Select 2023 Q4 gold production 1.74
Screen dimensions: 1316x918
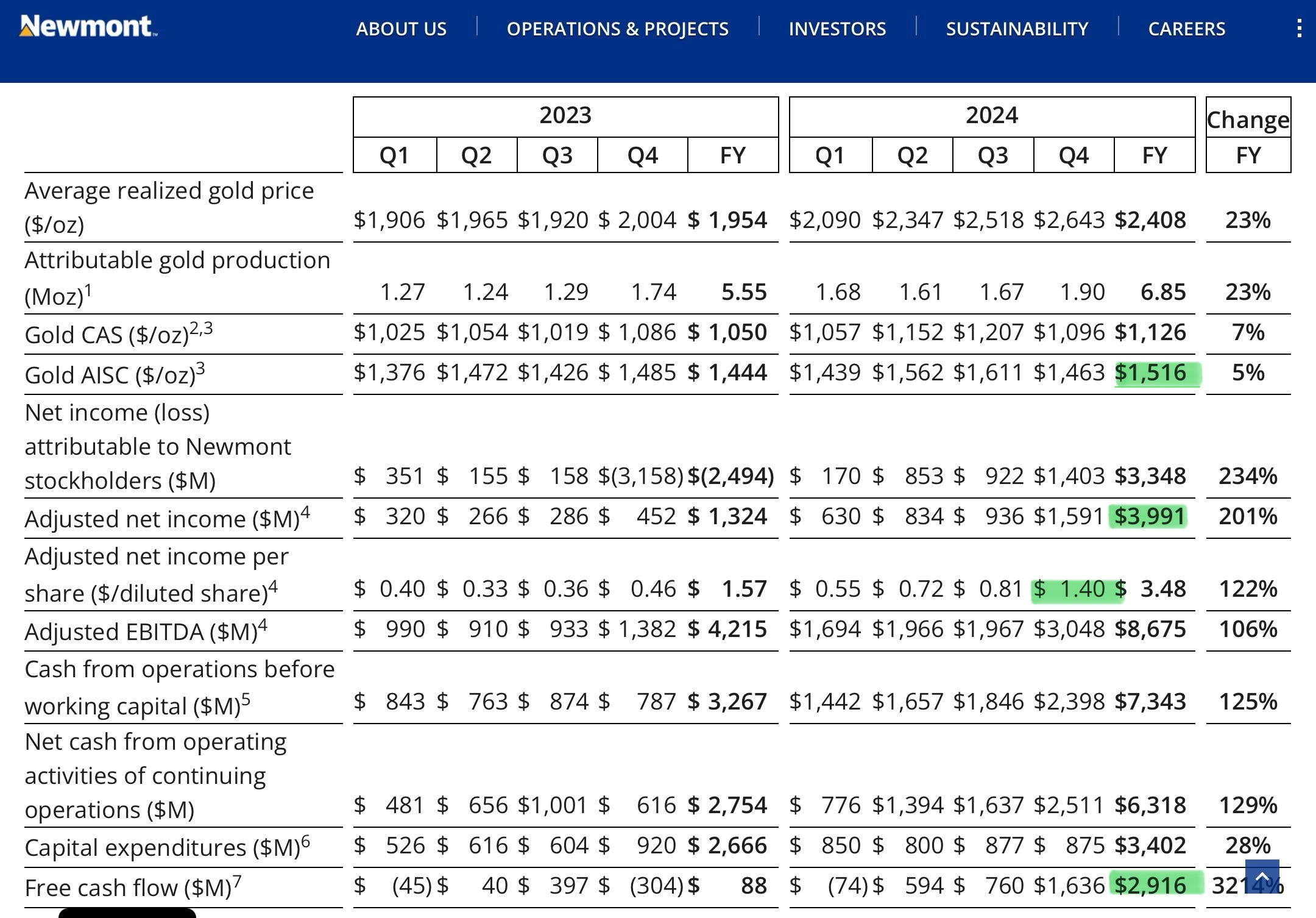coord(654,293)
